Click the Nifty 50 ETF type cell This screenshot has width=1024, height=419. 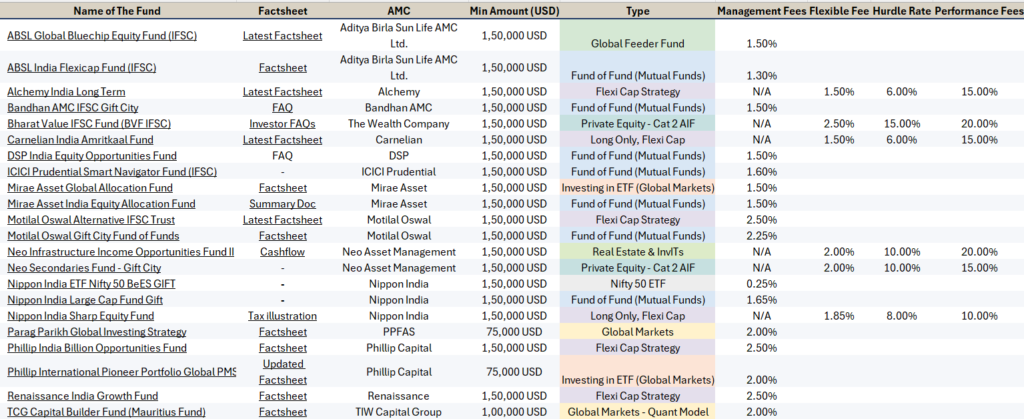click(x=637, y=284)
